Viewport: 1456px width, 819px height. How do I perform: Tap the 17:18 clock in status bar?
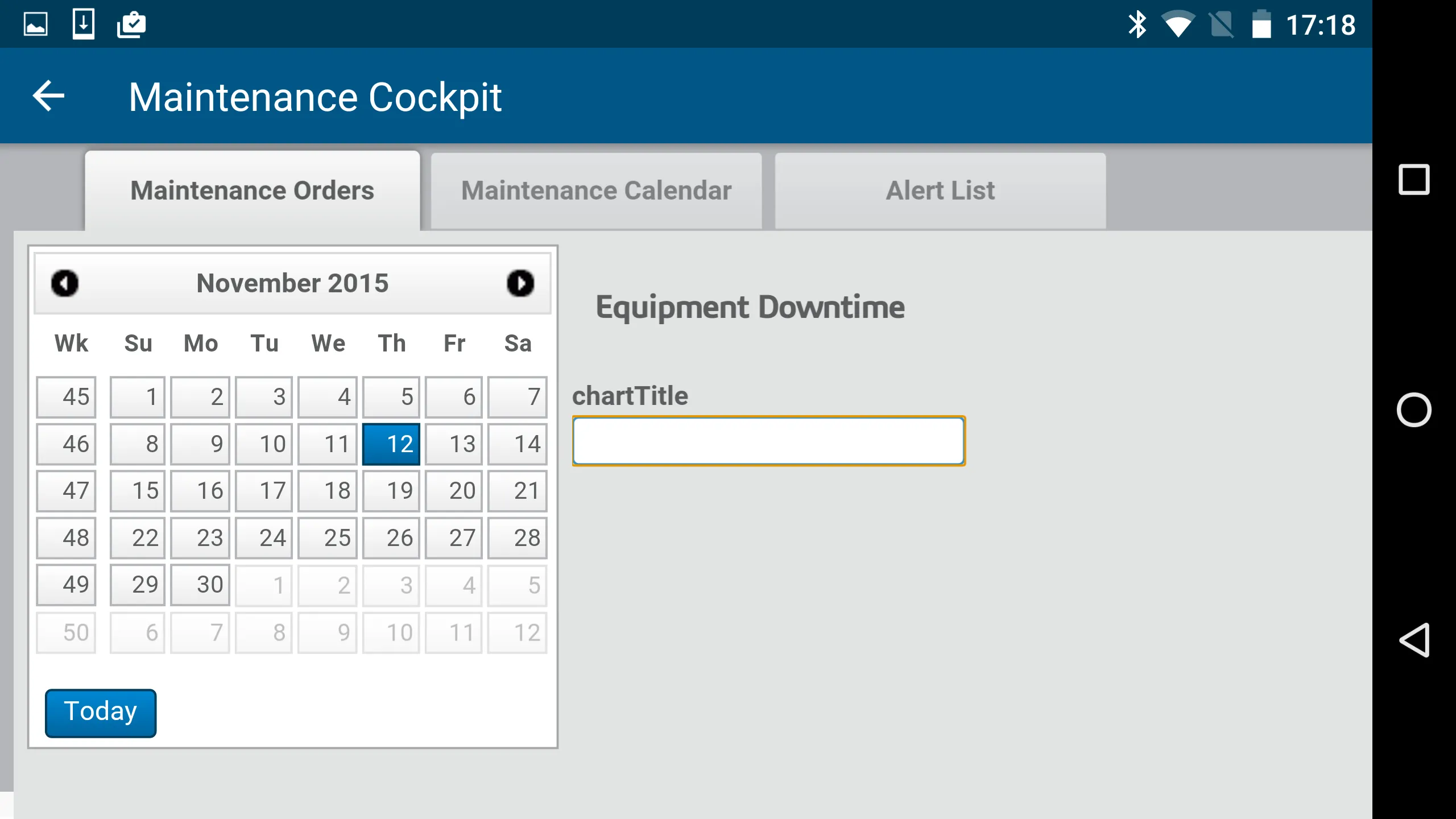pos(1321,25)
